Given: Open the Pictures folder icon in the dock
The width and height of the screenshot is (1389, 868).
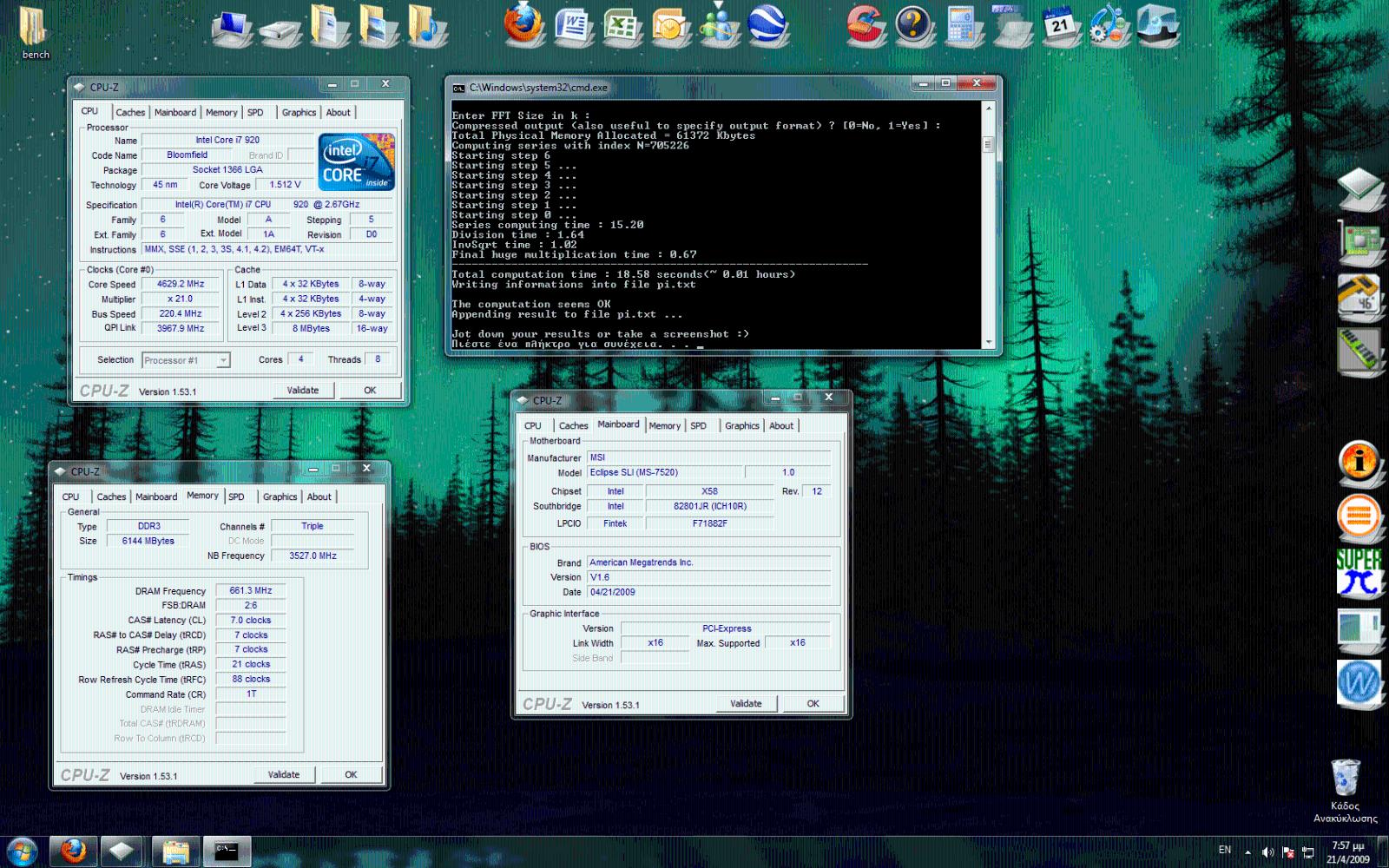Looking at the screenshot, I should pyautogui.click(x=379, y=26).
